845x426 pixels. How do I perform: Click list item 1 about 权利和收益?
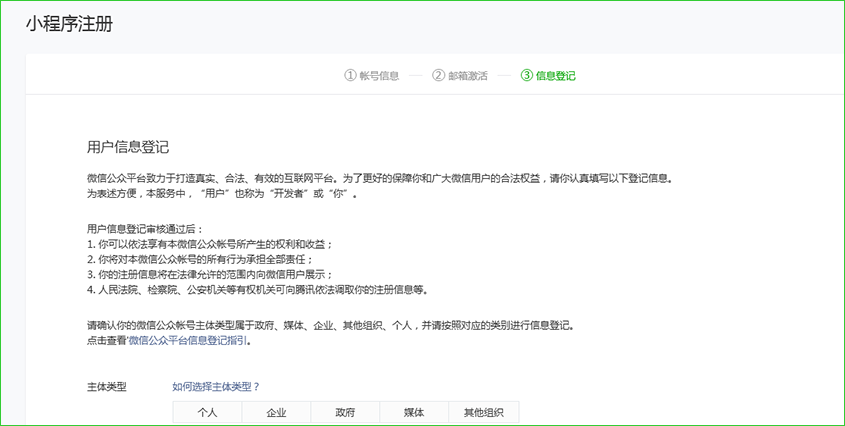point(210,245)
